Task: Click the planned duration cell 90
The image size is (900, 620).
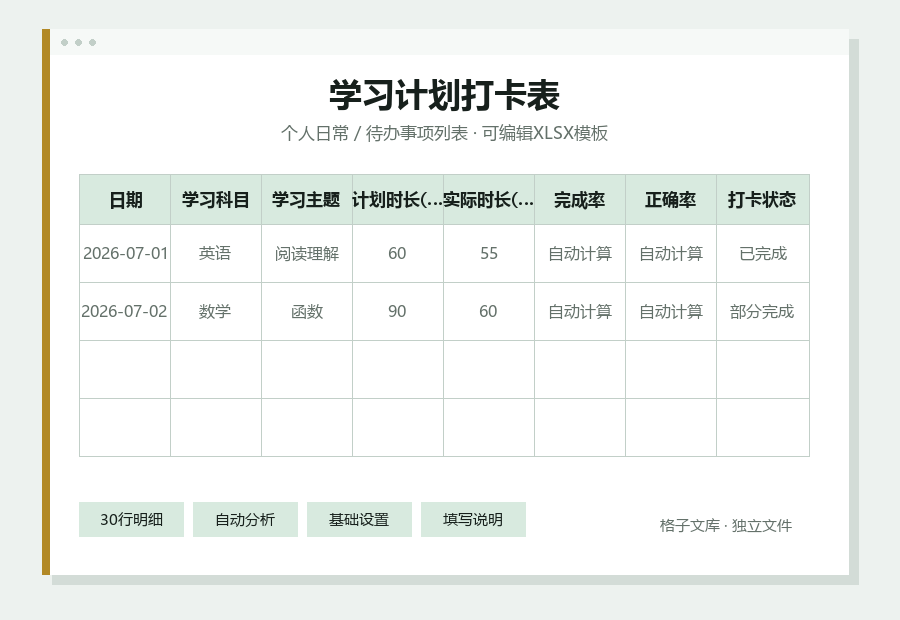Action: [398, 311]
